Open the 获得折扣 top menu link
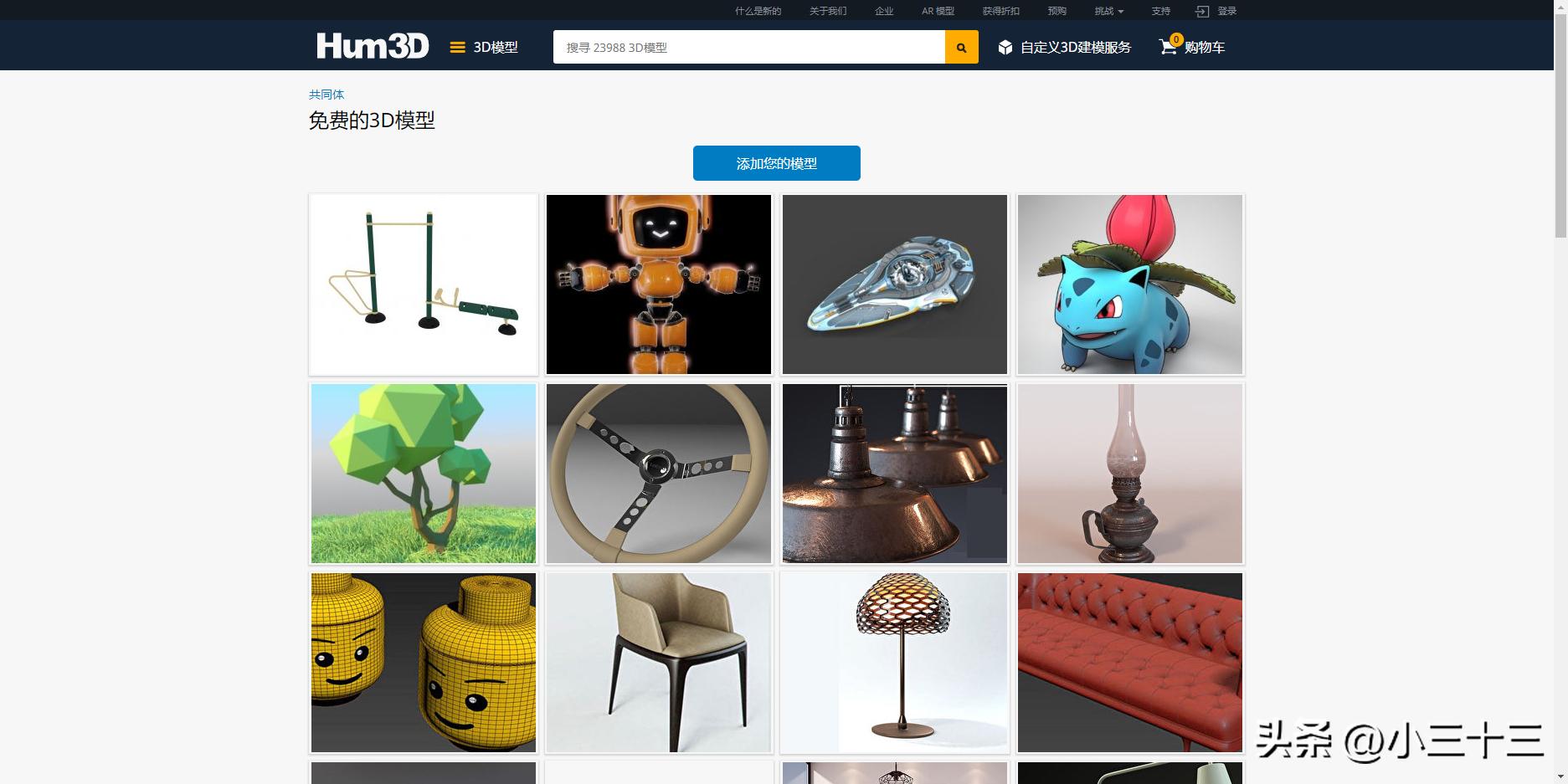 pos(1000,11)
